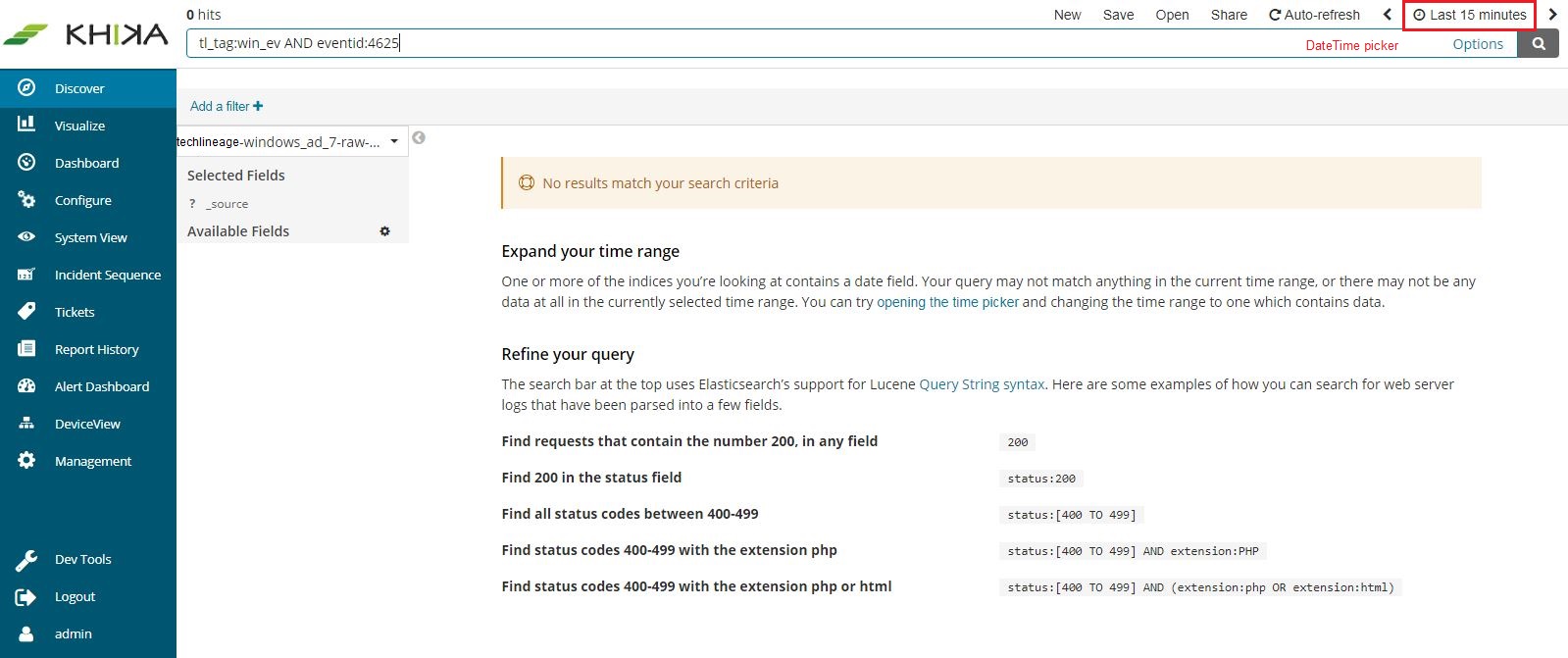Click the Visualize bar chart icon

[x=26, y=125]
